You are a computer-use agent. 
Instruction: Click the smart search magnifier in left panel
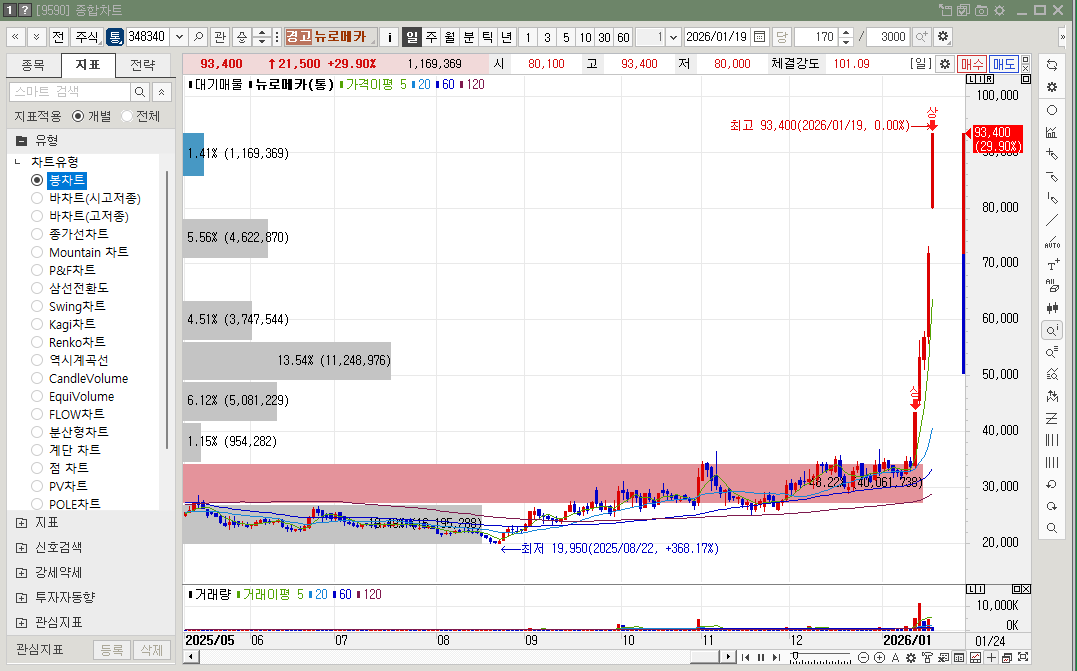[x=139, y=92]
